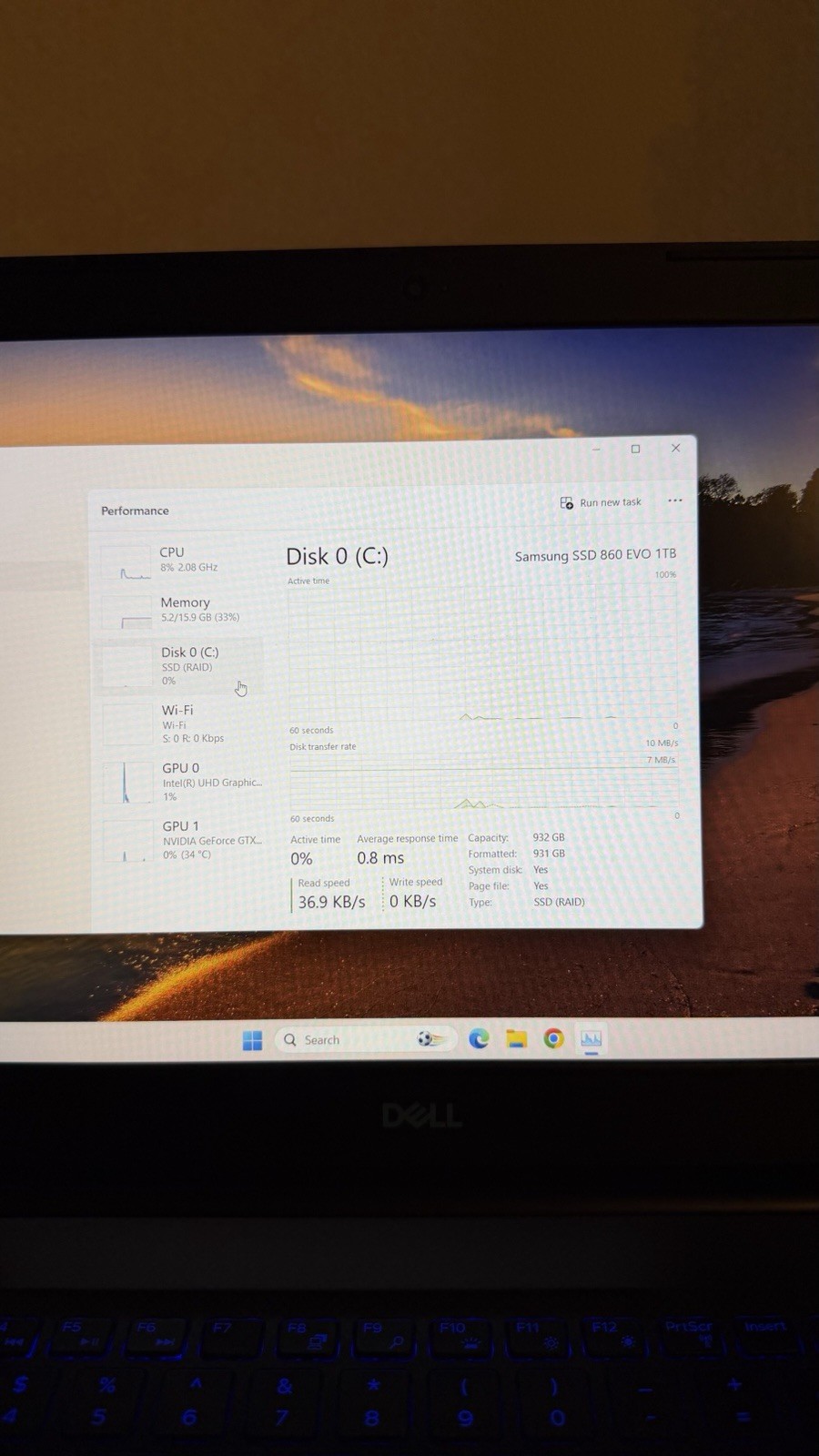The image size is (819, 1456).
Task: Click the SSD (RAID) type value
Action: click(x=559, y=902)
